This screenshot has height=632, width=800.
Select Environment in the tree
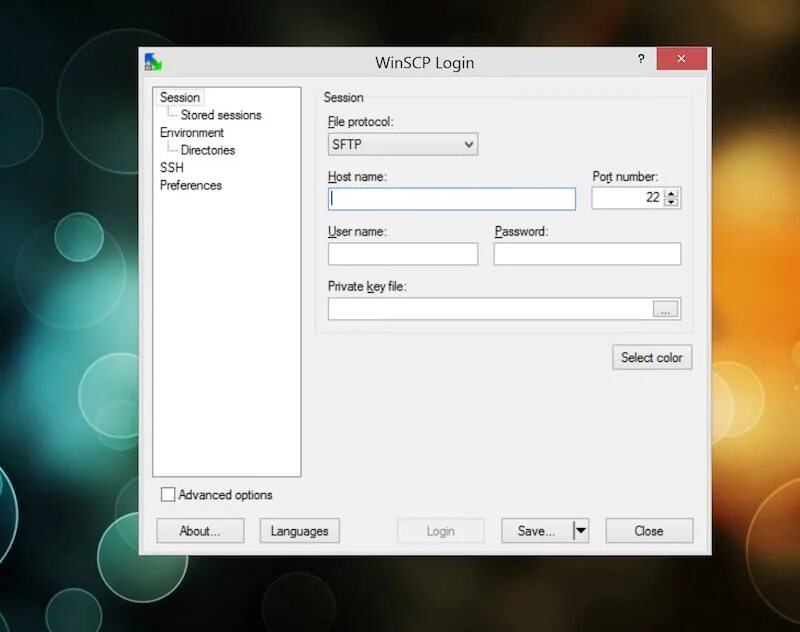pyautogui.click(x=192, y=133)
